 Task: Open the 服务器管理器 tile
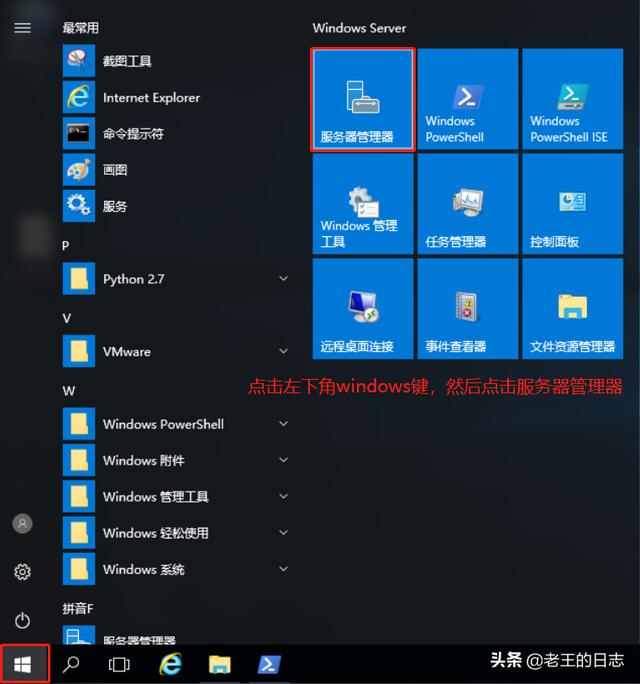[x=363, y=99]
